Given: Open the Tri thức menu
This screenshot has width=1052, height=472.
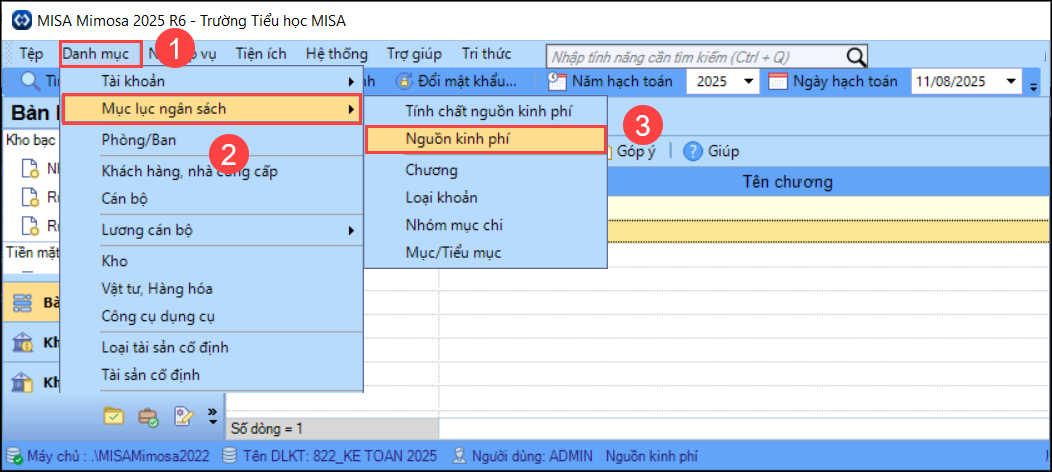Looking at the screenshot, I should click(x=486, y=54).
